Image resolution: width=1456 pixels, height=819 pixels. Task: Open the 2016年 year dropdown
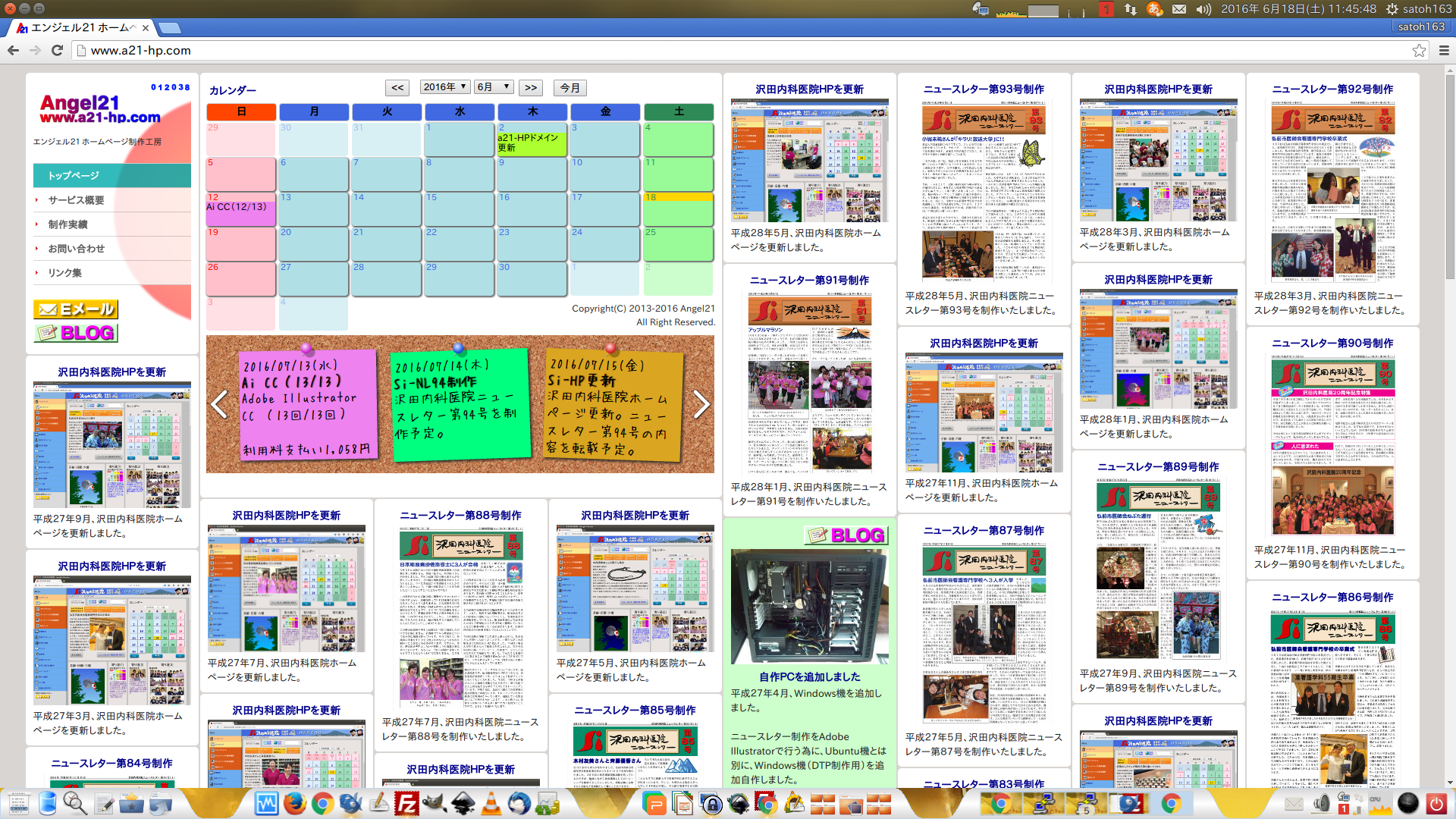445,87
